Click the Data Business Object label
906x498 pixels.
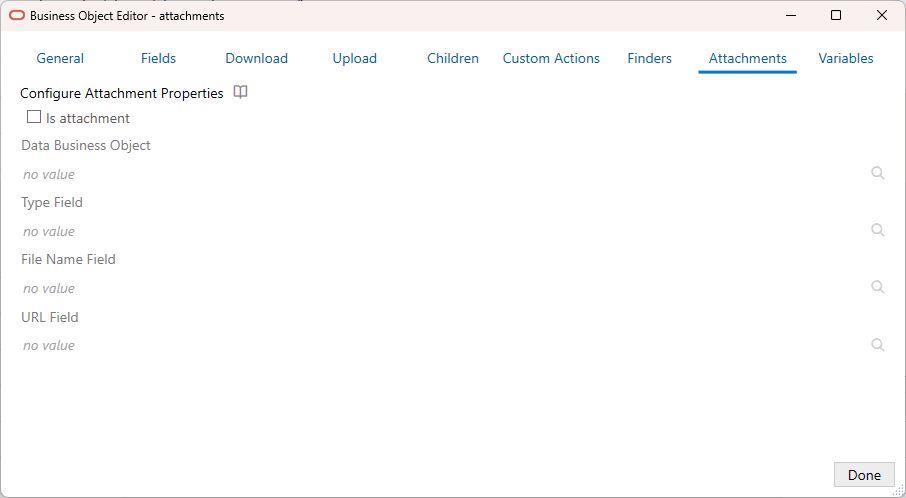[x=86, y=146]
